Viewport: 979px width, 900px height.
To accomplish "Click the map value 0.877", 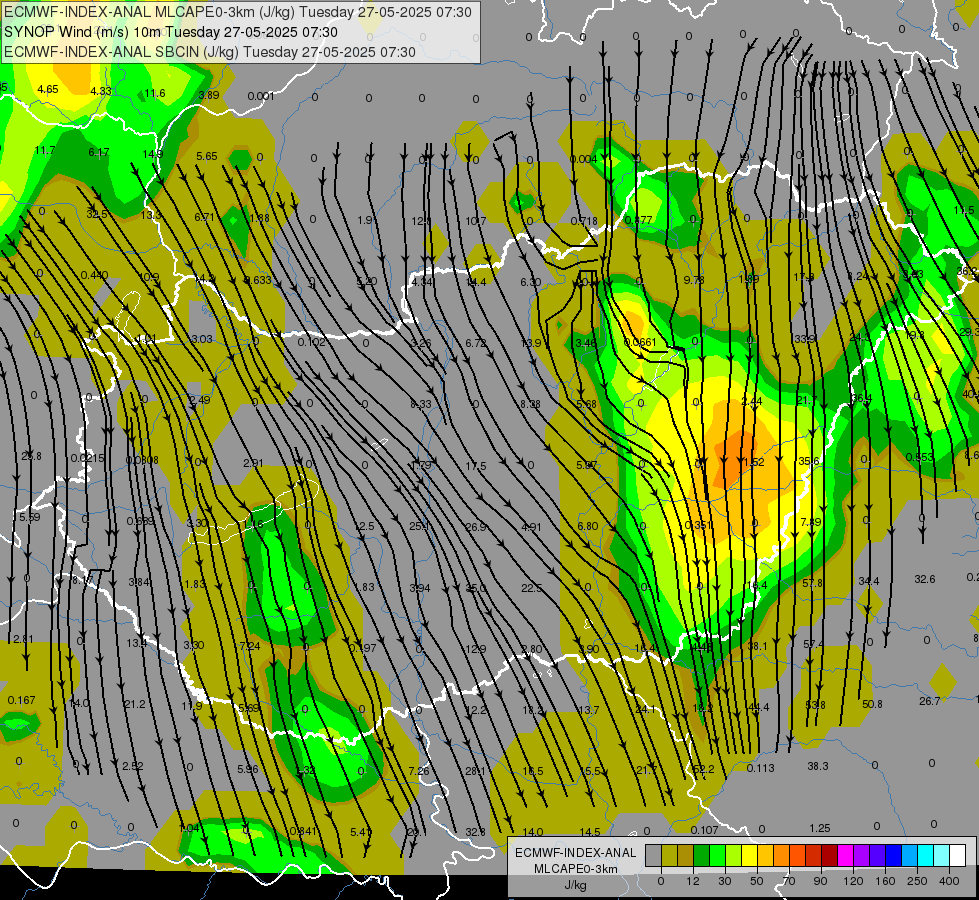I will click(x=638, y=220).
